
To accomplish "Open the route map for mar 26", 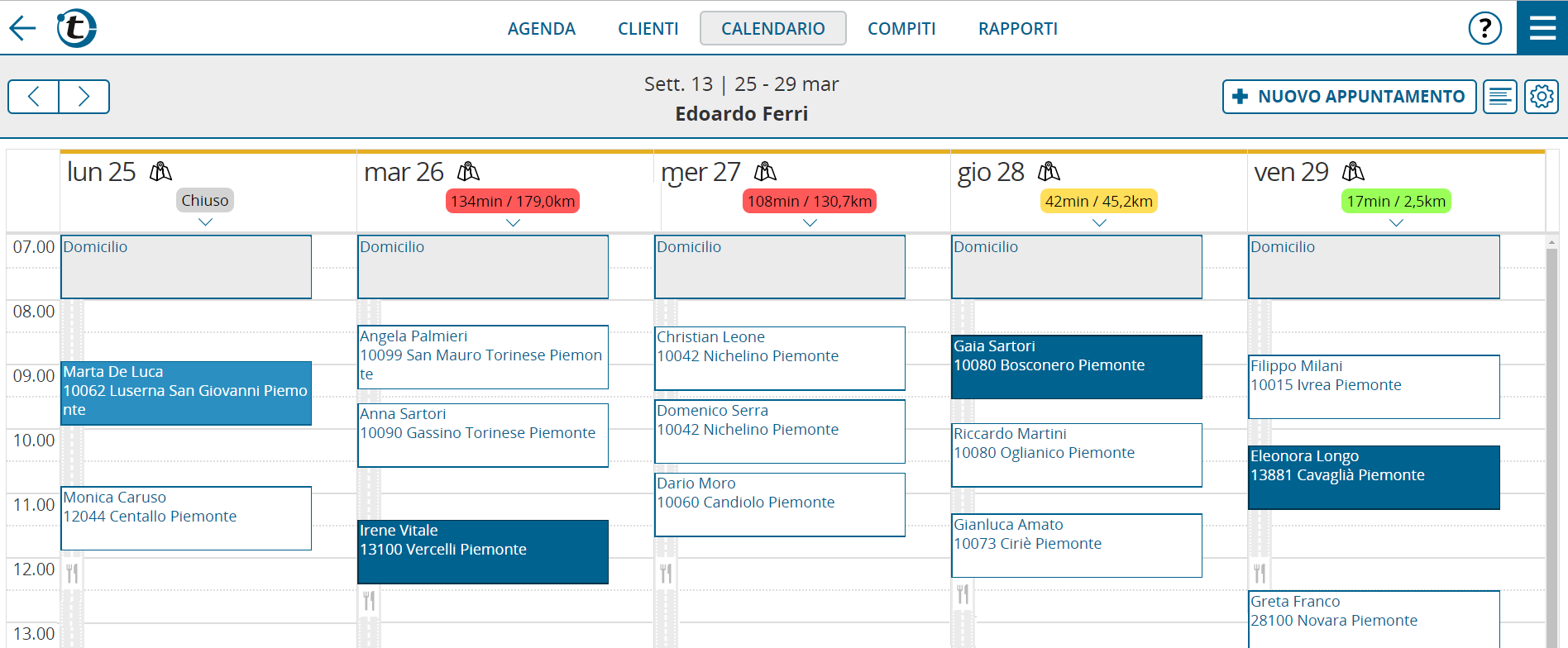I will [468, 172].
